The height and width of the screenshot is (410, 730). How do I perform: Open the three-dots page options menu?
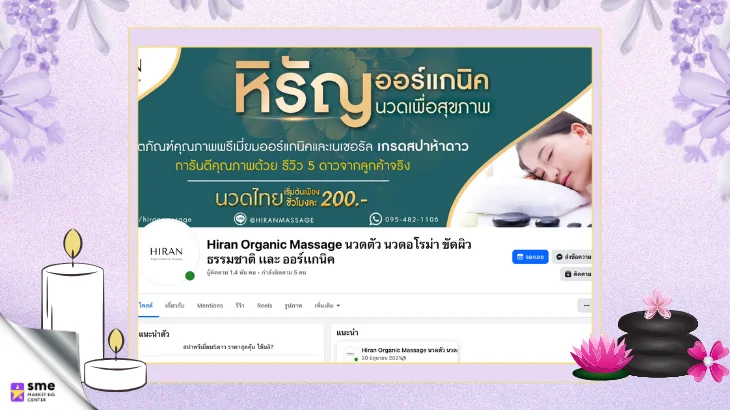[x=585, y=306]
